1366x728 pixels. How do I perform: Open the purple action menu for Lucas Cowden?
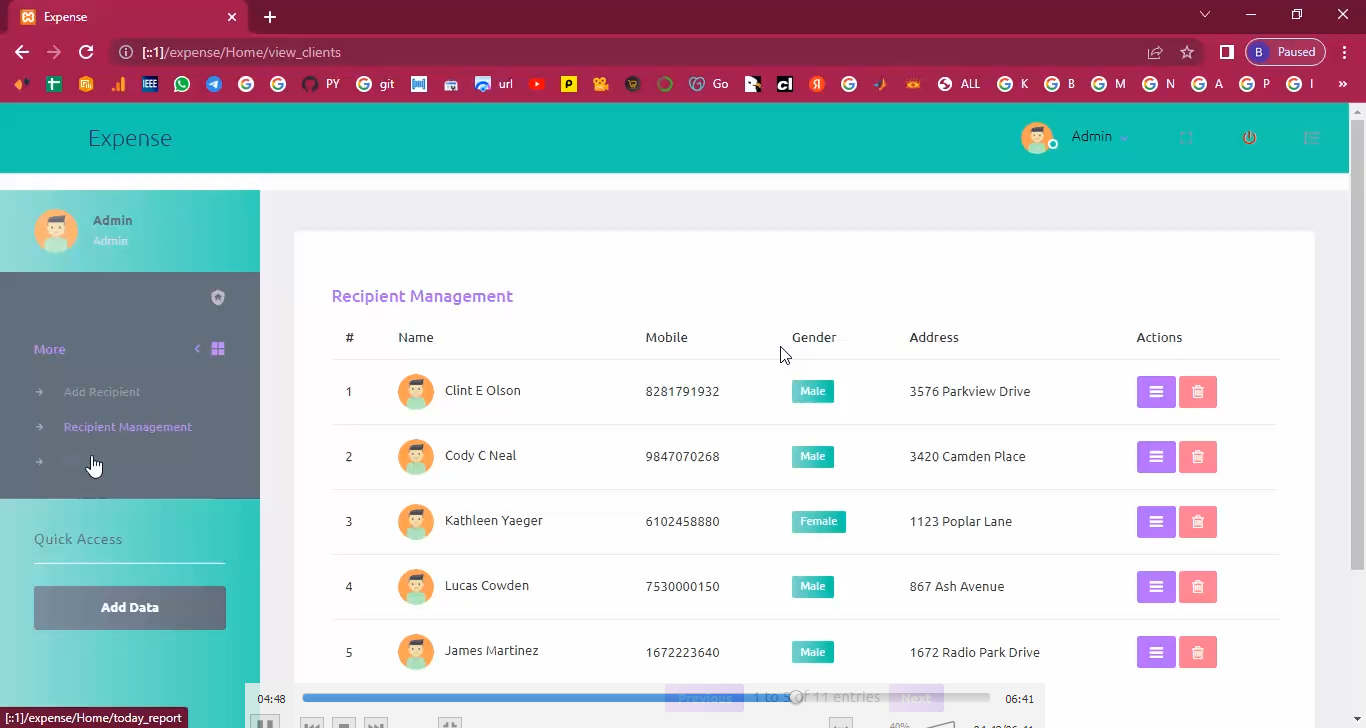click(x=1155, y=587)
